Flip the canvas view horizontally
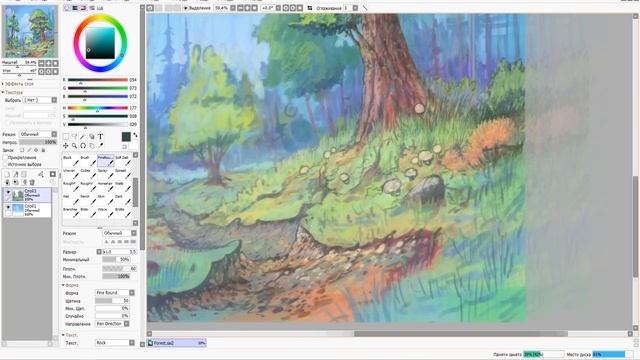640x360 pixels. point(310,8)
